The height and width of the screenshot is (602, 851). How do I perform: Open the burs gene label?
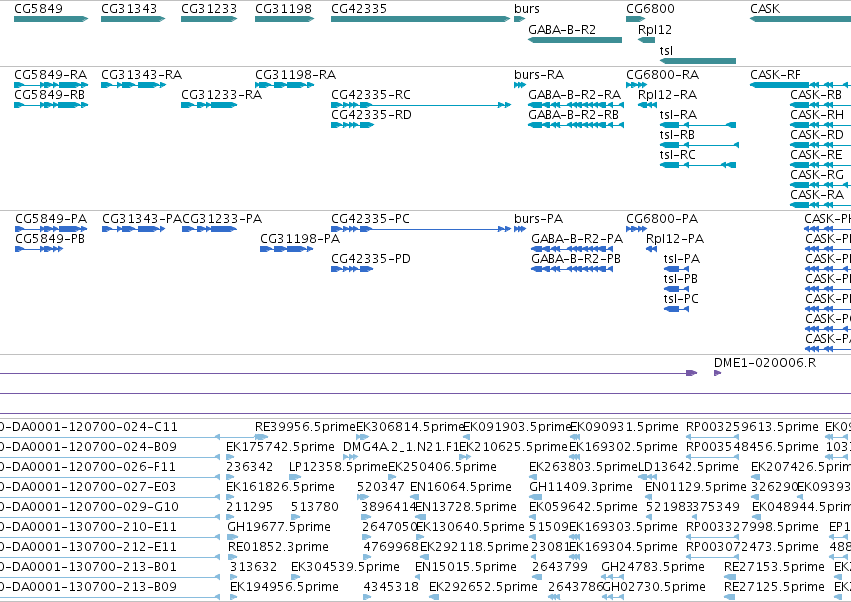pos(527,9)
